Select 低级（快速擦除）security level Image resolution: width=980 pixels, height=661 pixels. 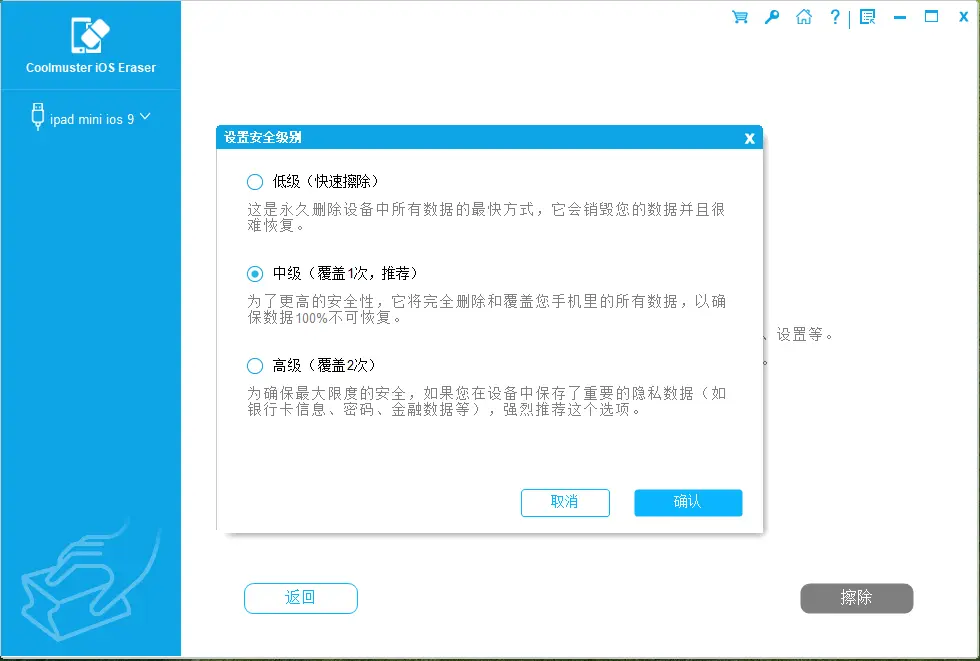tap(255, 181)
